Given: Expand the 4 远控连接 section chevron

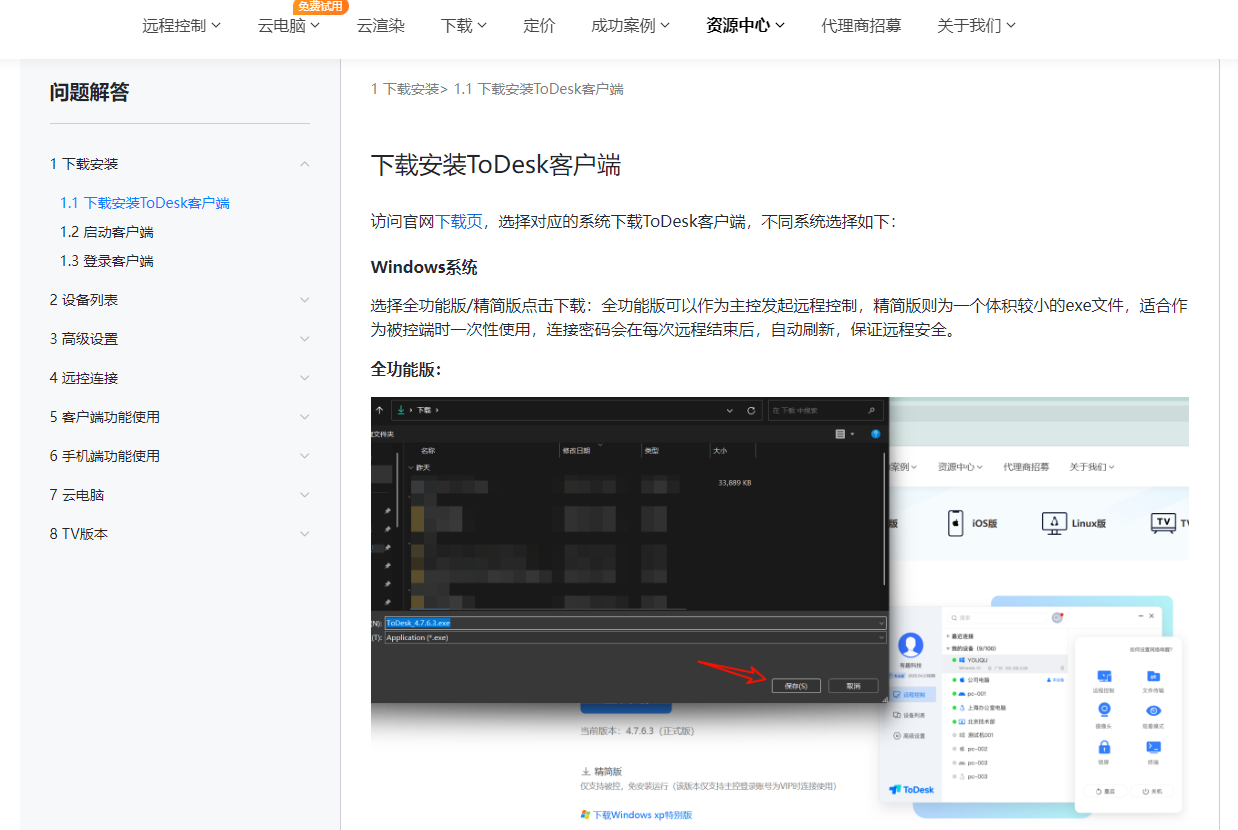Looking at the screenshot, I should (x=305, y=378).
